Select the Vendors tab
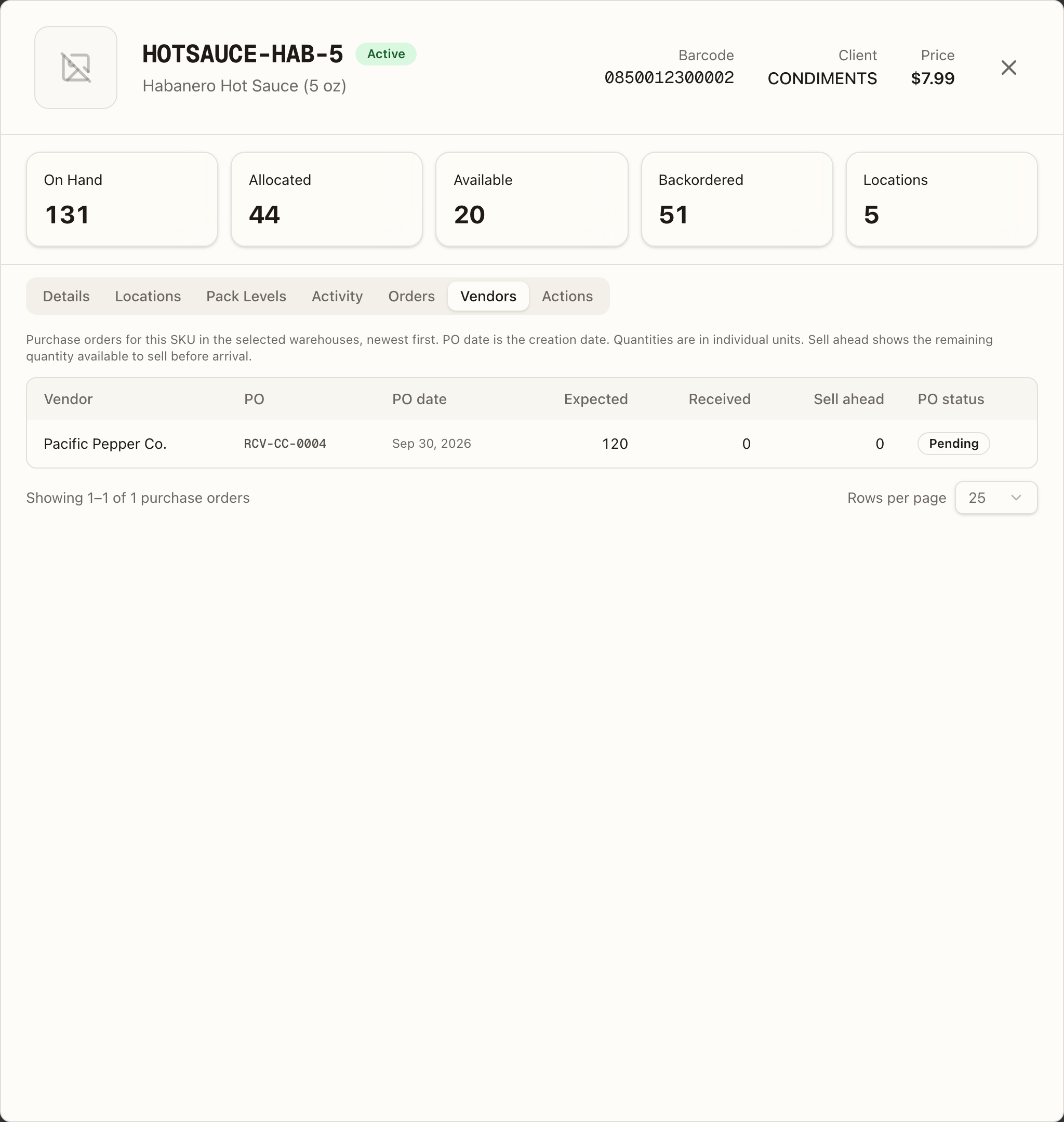Image resolution: width=1064 pixels, height=1122 pixels. (488, 296)
